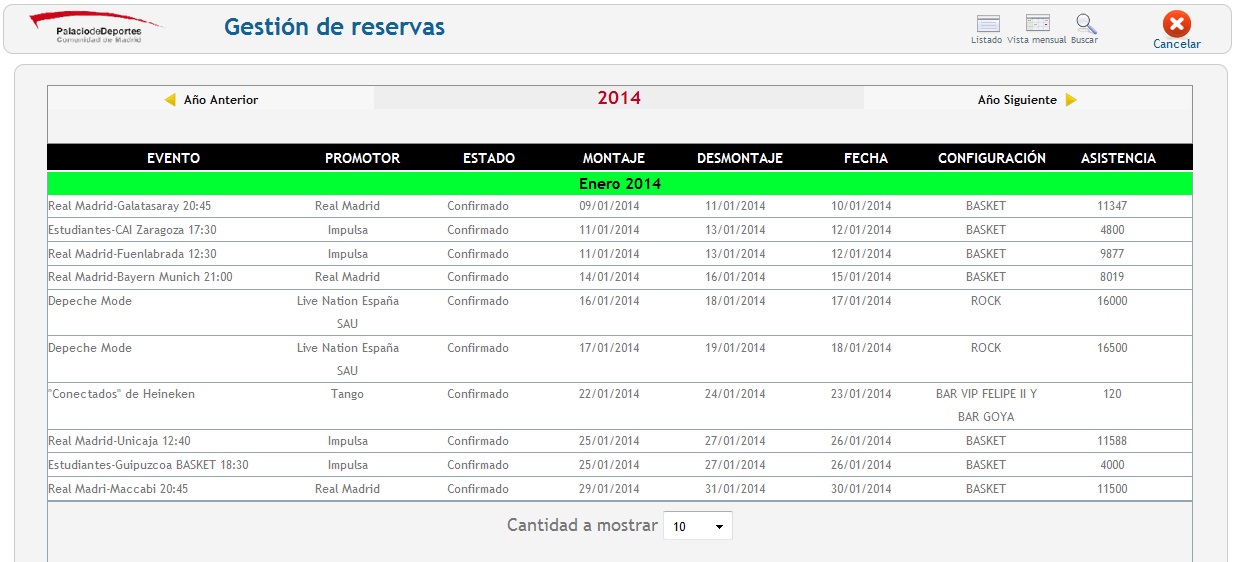Click the Año Anterior link

coord(221,100)
